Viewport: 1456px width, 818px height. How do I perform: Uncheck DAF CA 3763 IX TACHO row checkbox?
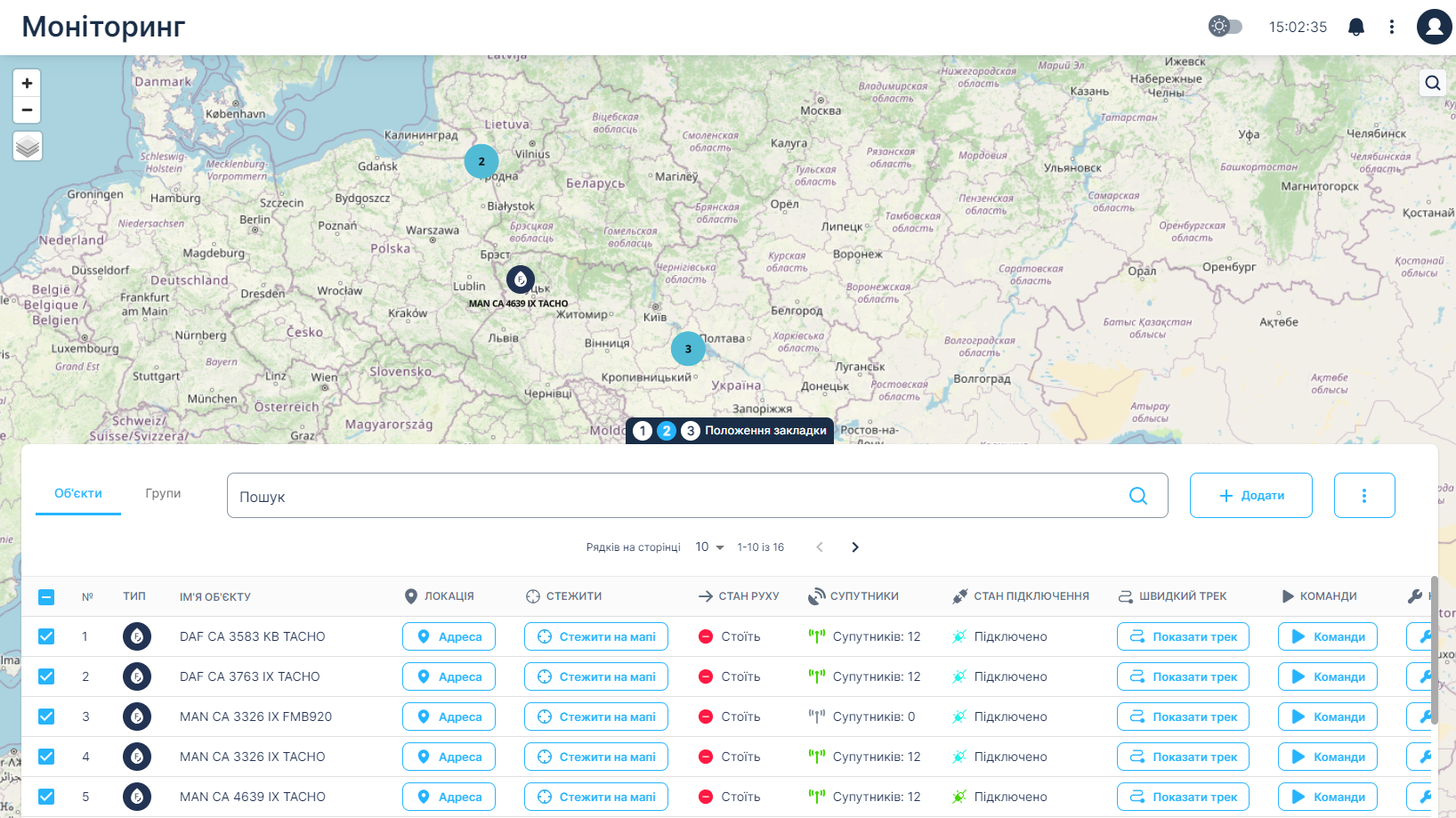click(x=46, y=676)
